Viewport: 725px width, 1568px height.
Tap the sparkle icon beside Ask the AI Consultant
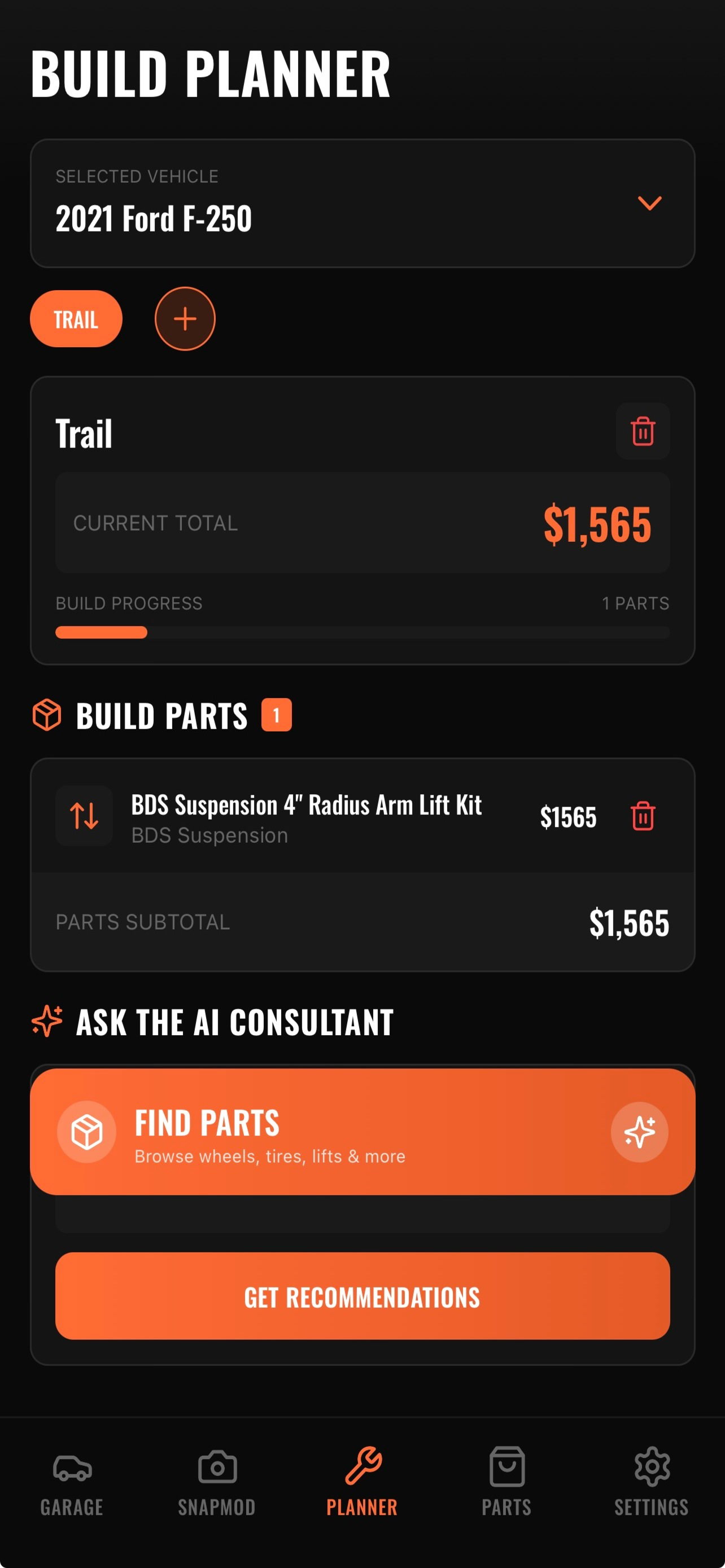click(x=47, y=1021)
